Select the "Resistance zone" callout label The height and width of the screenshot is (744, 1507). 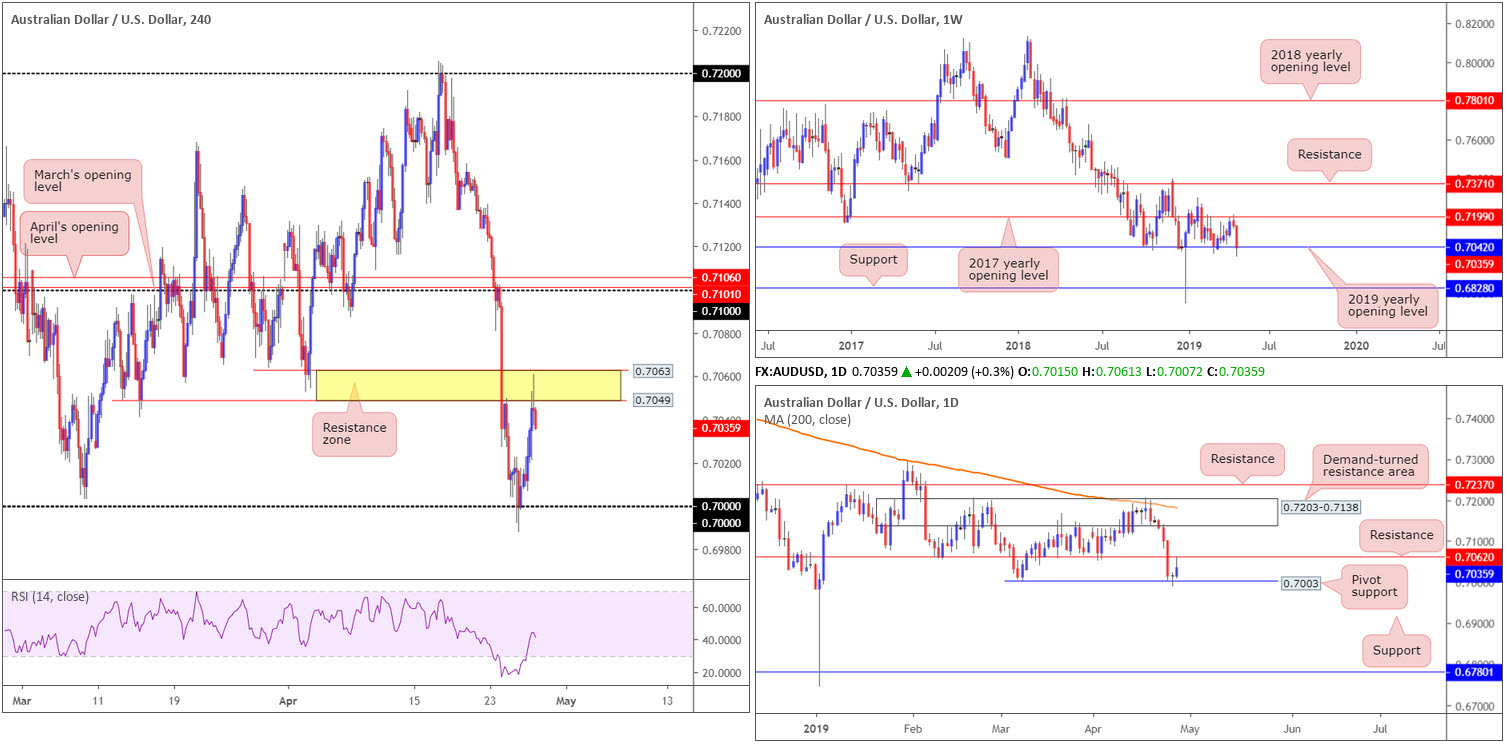(354, 433)
